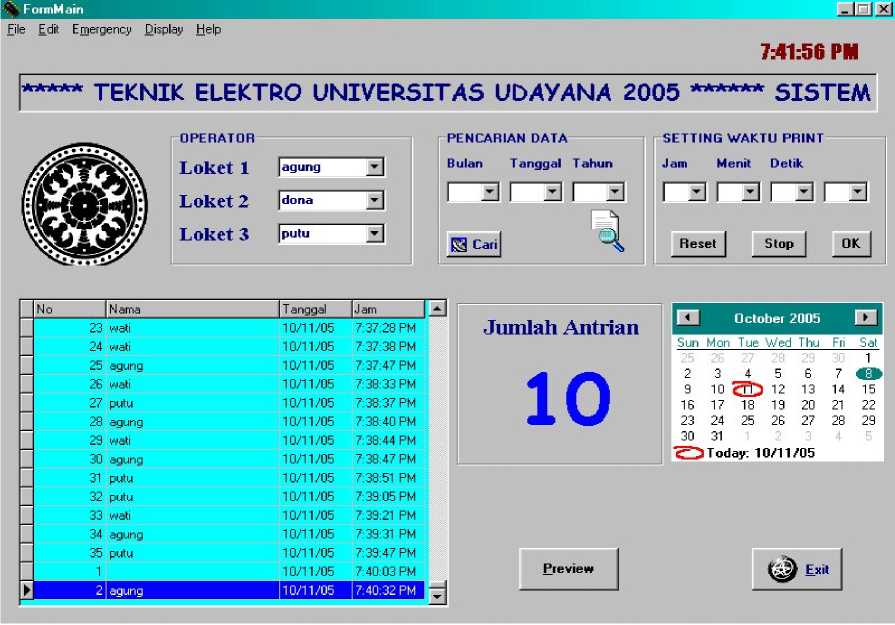Go to previous month in calendar
The width and height of the screenshot is (895, 625).
coord(688,318)
